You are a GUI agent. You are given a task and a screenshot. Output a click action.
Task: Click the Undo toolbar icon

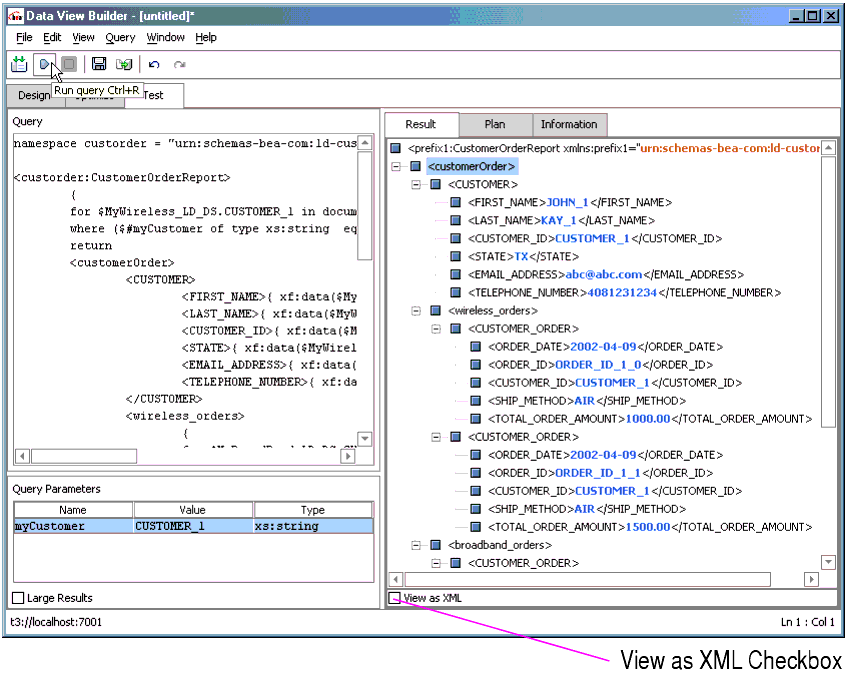(x=154, y=65)
